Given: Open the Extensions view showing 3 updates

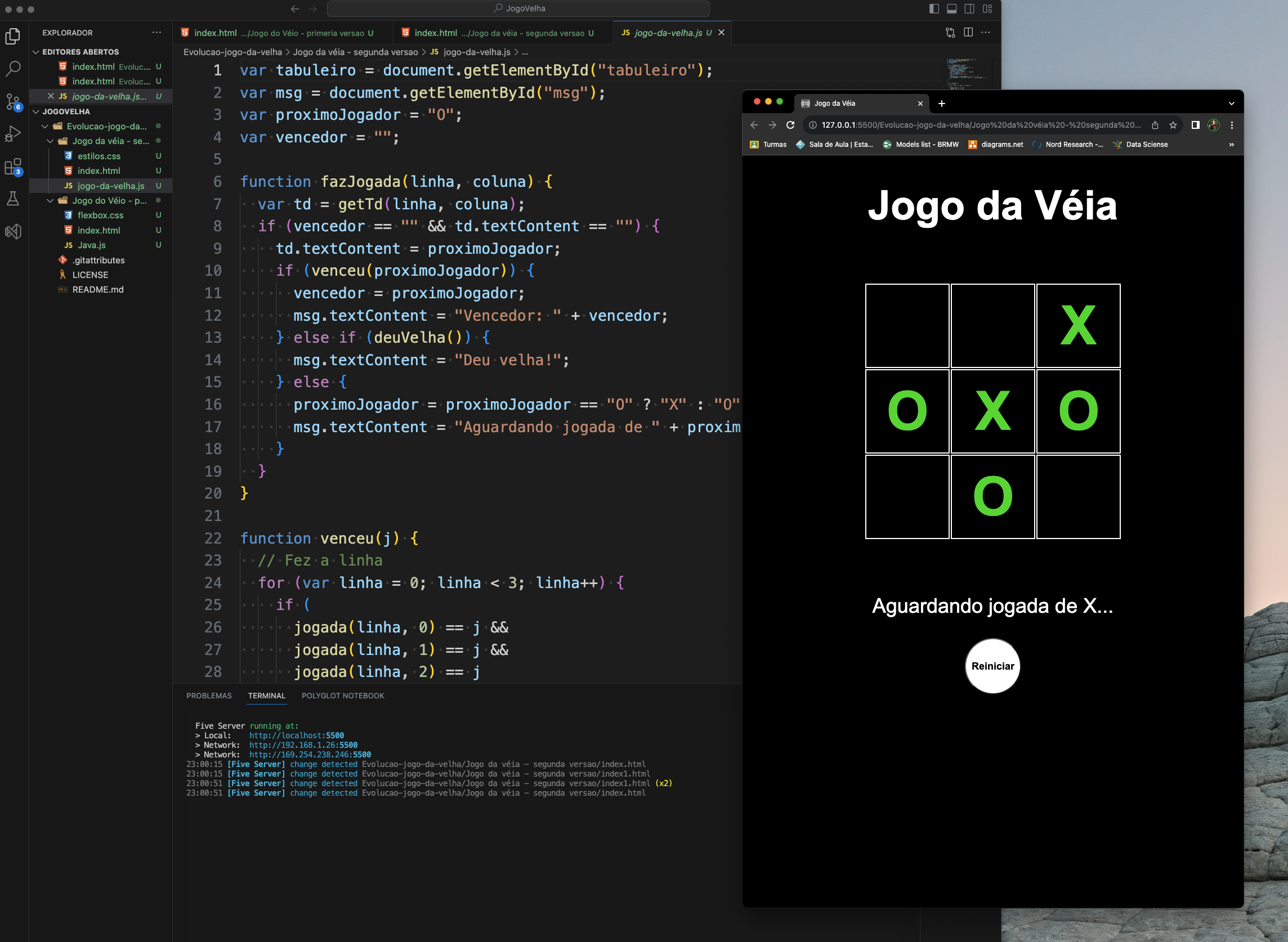Looking at the screenshot, I should tap(14, 167).
